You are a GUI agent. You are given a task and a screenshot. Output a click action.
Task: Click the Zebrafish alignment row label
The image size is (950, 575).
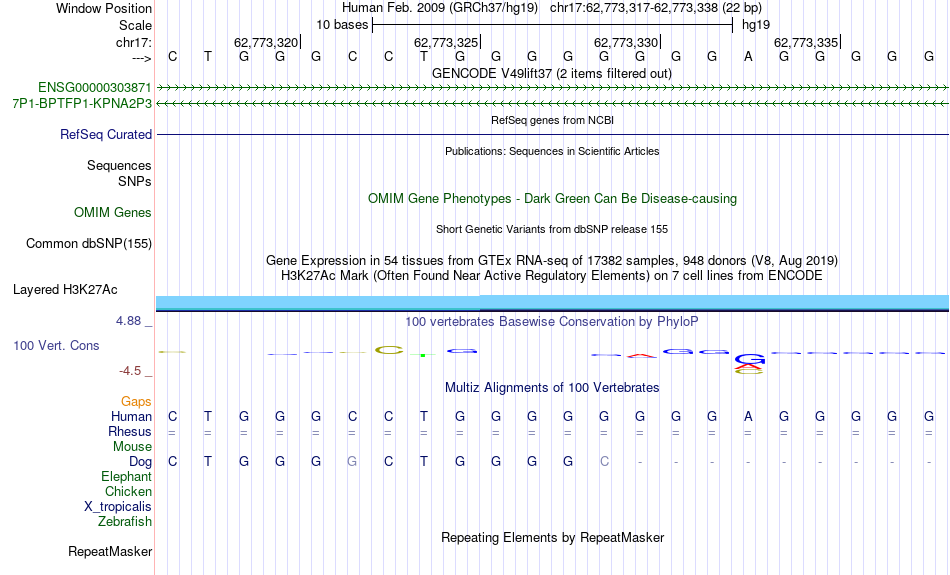pyautogui.click(x=125, y=521)
